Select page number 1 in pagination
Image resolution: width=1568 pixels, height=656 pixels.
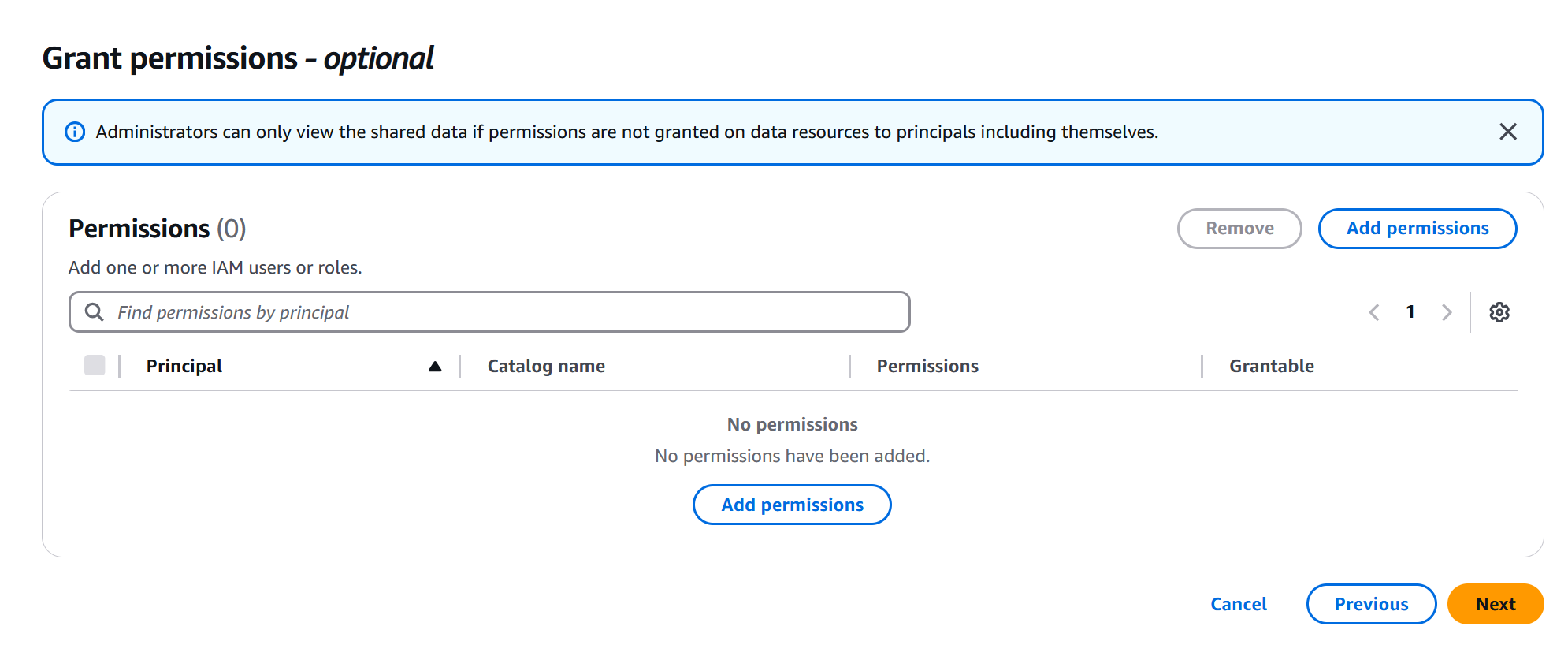pyautogui.click(x=1410, y=312)
